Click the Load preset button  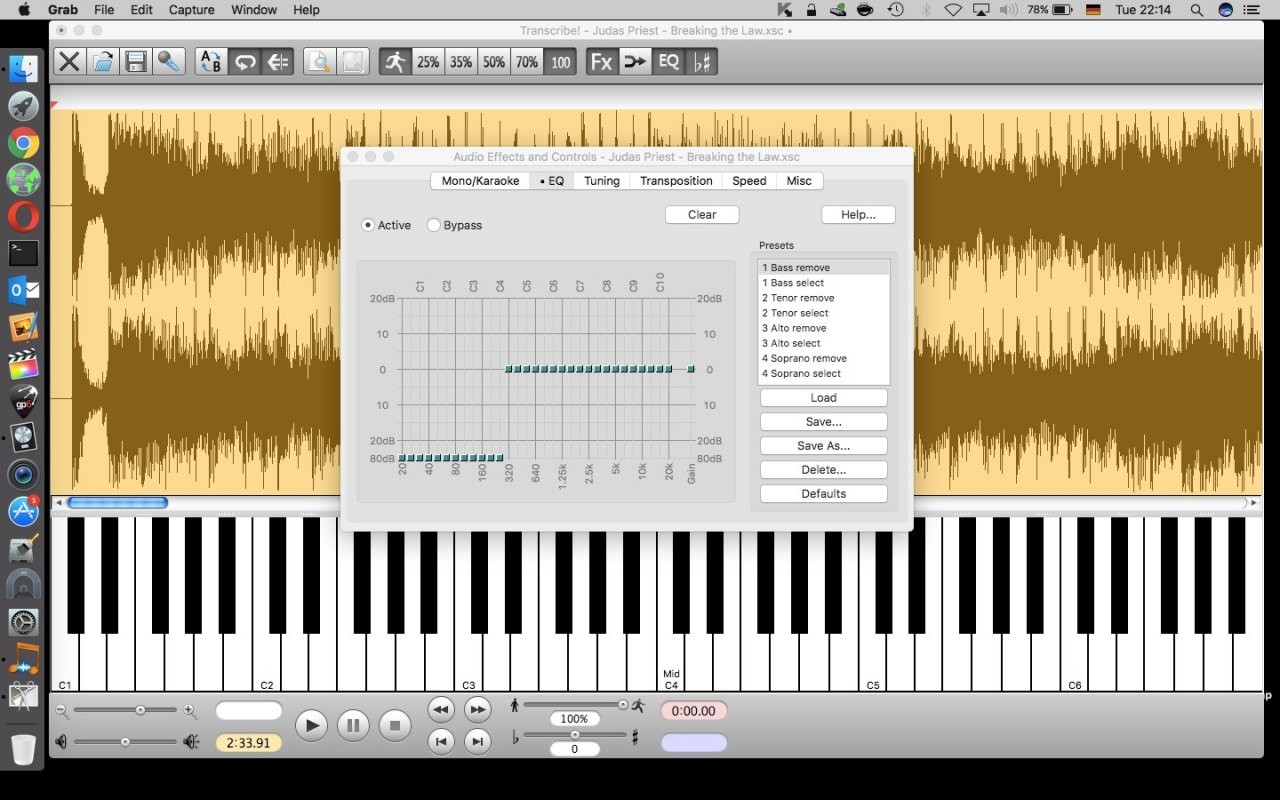824,398
